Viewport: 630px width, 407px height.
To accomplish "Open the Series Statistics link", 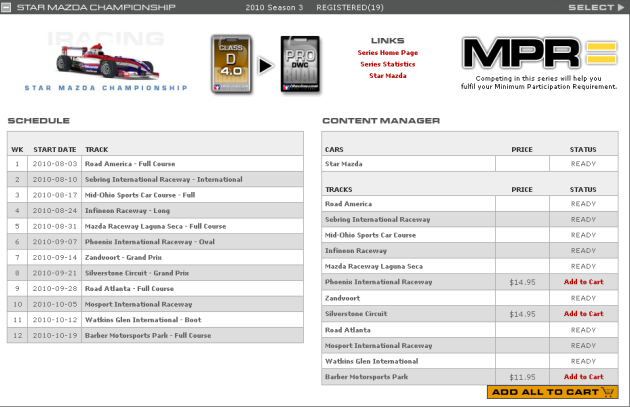I will (388, 64).
